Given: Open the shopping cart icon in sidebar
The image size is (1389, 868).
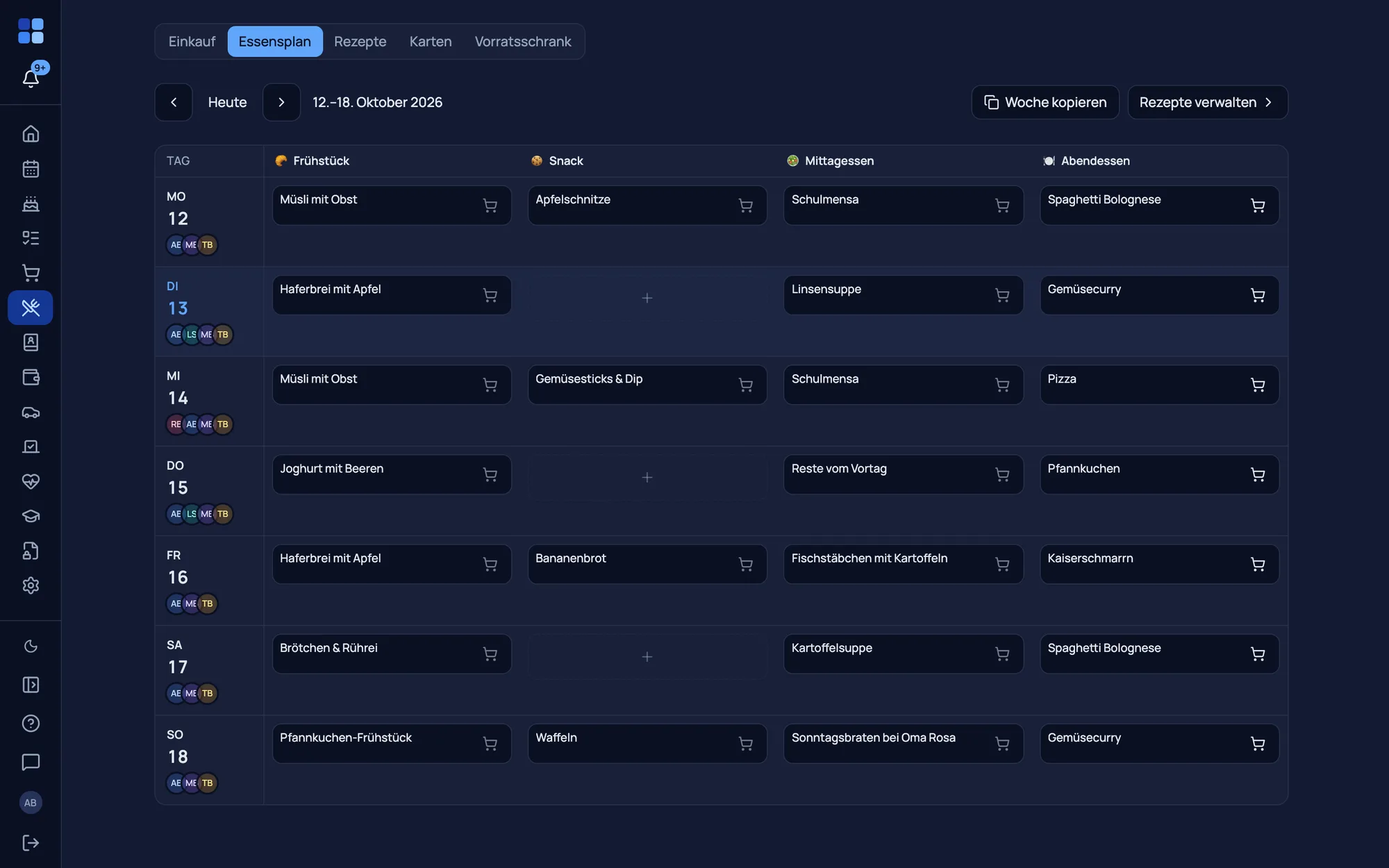Looking at the screenshot, I should pyautogui.click(x=31, y=273).
